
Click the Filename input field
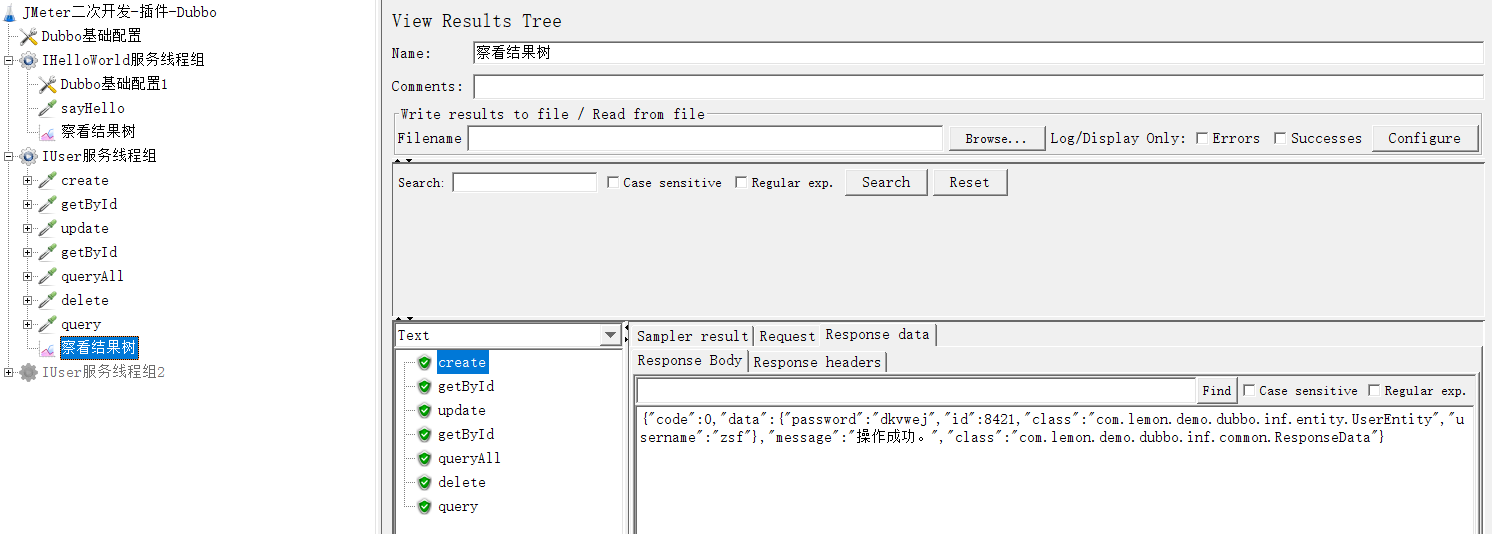coord(705,139)
